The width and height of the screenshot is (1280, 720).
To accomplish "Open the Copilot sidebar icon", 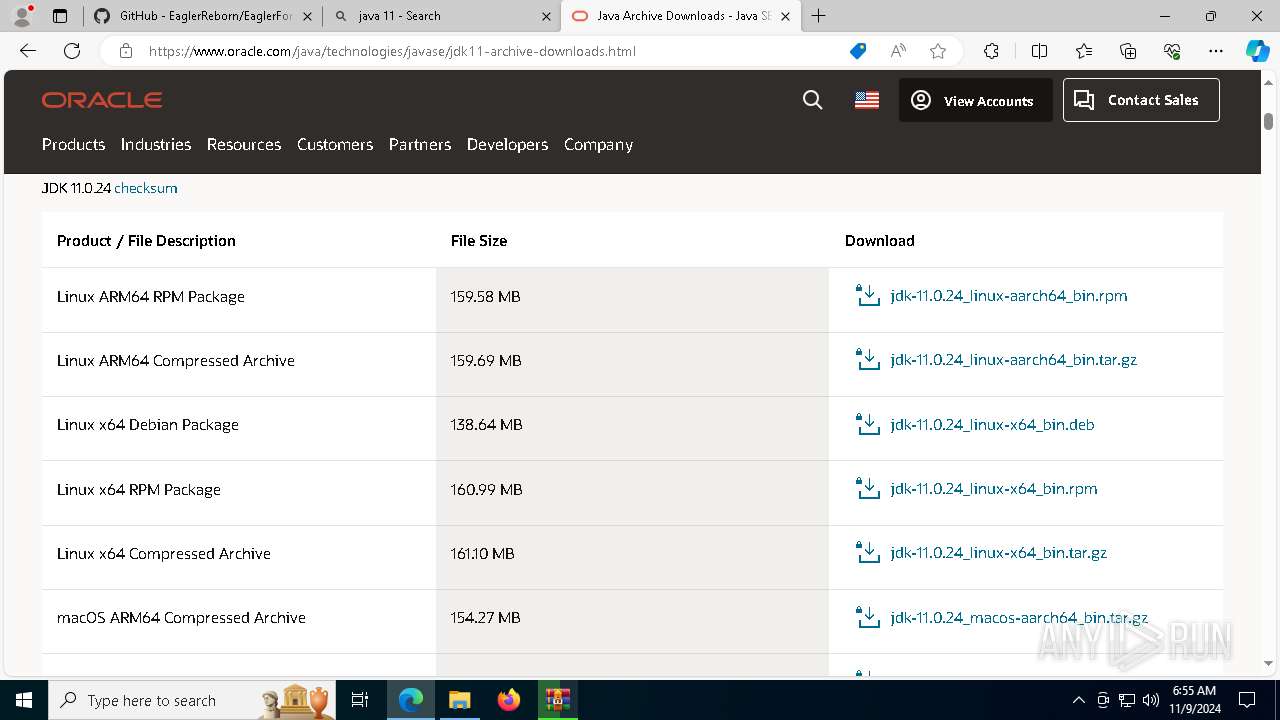I will pyautogui.click(x=1257, y=51).
